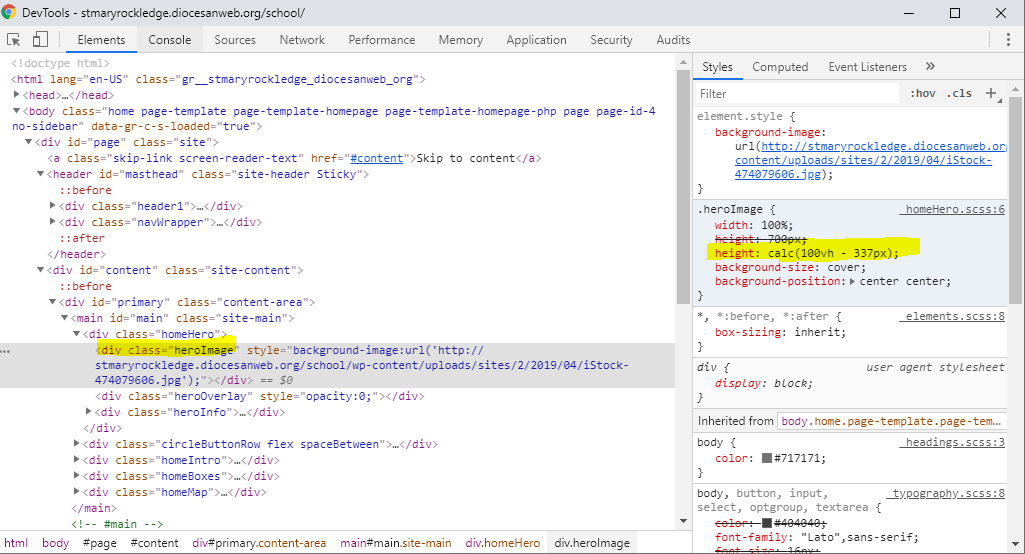Image resolution: width=1025 pixels, height=554 pixels.
Task: Click the #717171 body color swatch
Action: tap(767, 458)
